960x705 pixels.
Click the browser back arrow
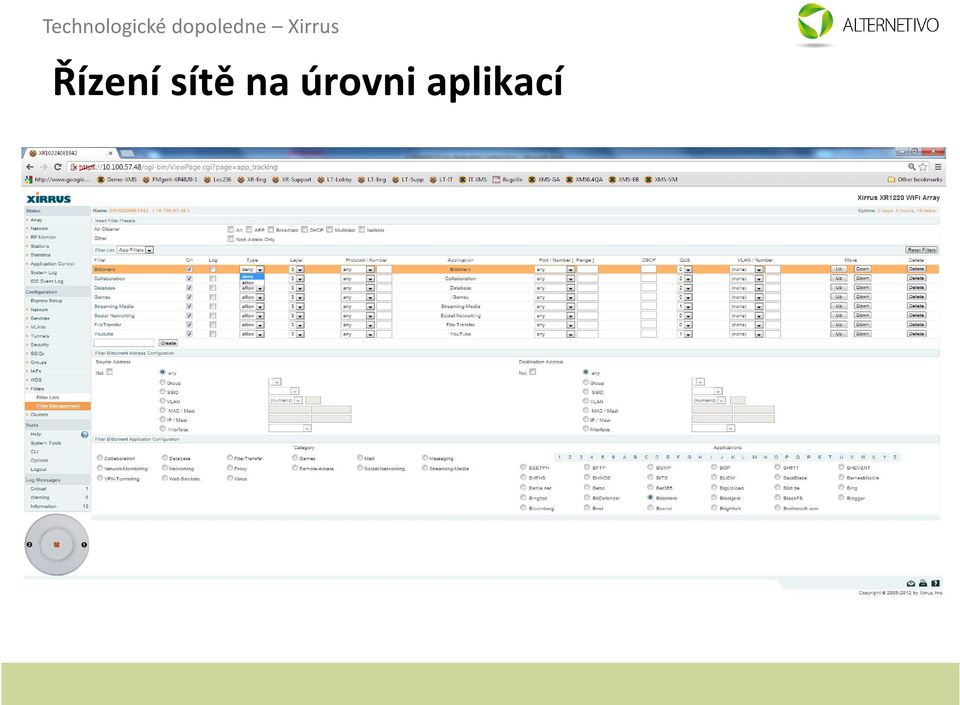(x=30, y=167)
